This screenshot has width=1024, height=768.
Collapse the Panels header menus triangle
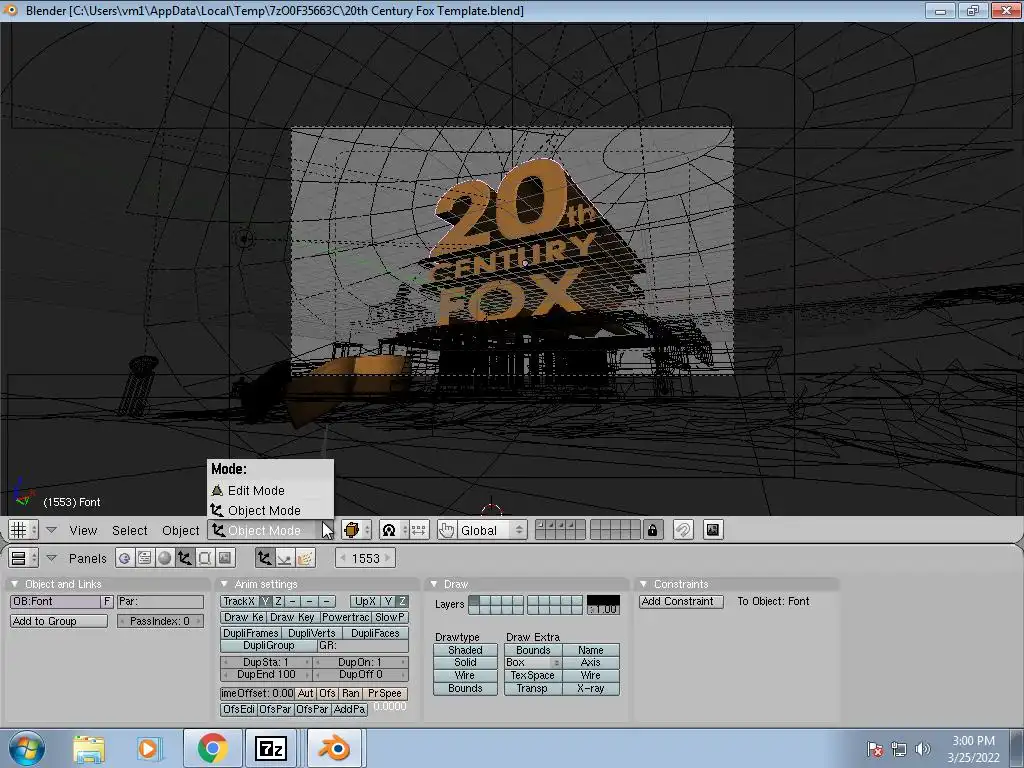[52, 558]
